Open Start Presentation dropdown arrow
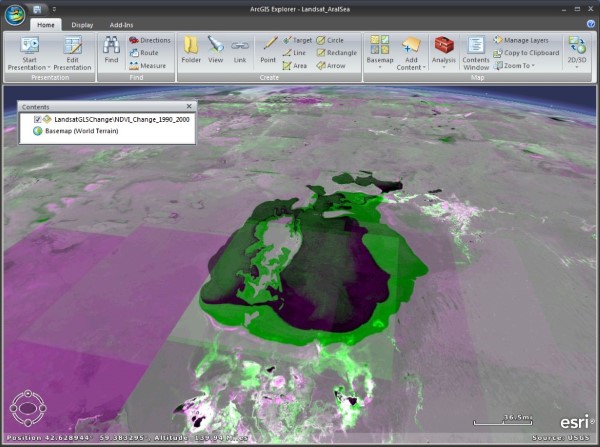 (49, 68)
